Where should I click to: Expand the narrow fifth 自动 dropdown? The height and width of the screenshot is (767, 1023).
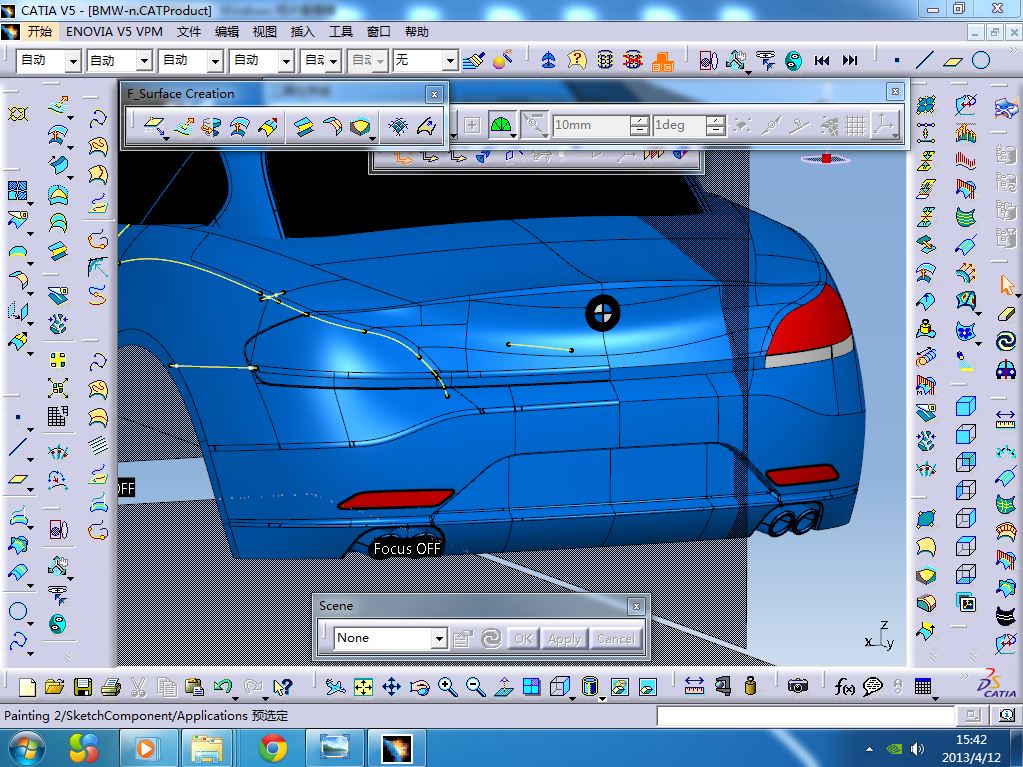pyautogui.click(x=334, y=61)
